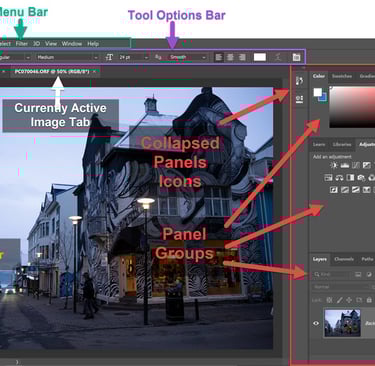
Task: Open the character and paragraph panels
Action: coord(296,57)
